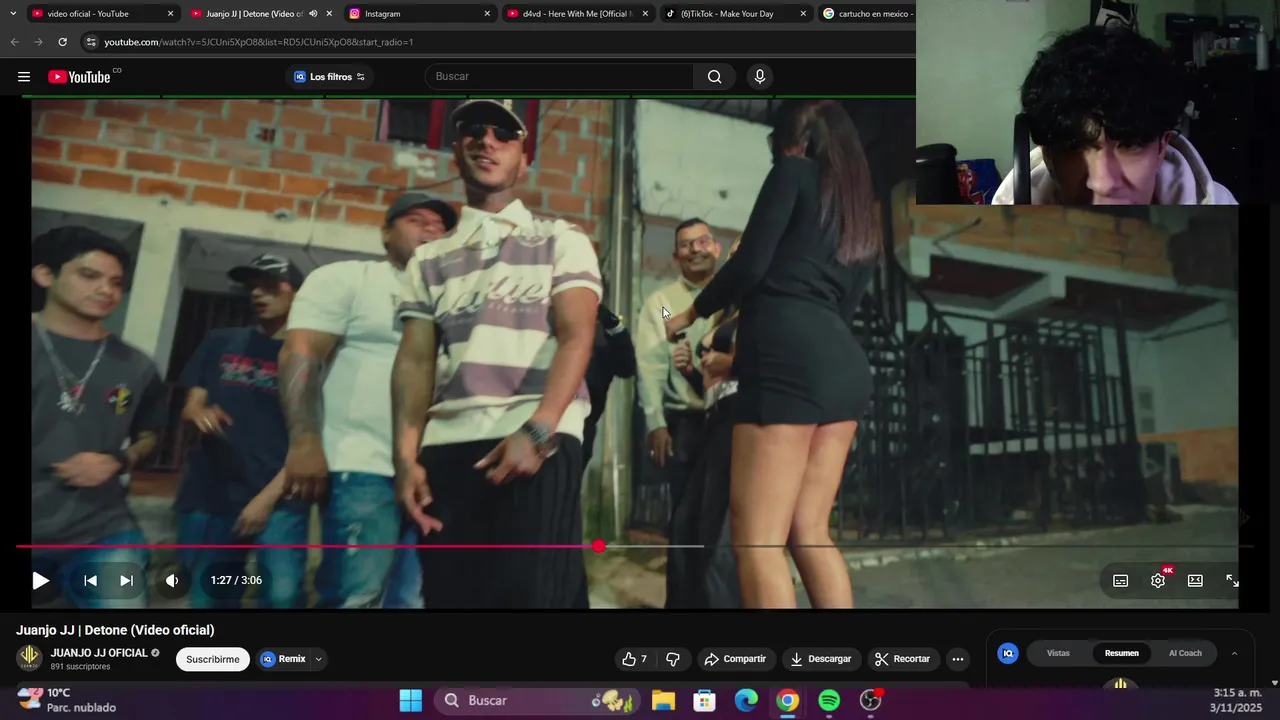This screenshot has height=720, width=1280.
Task: Dislike the video with thumbs down
Action: pos(673,659)
